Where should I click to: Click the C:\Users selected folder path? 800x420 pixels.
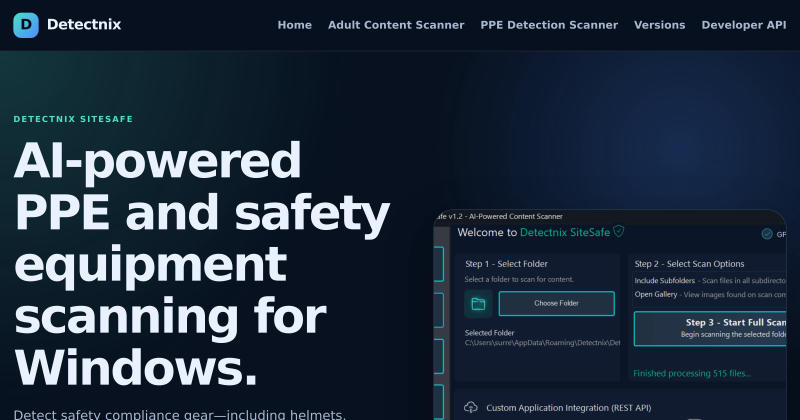click(x=542, y=343)
